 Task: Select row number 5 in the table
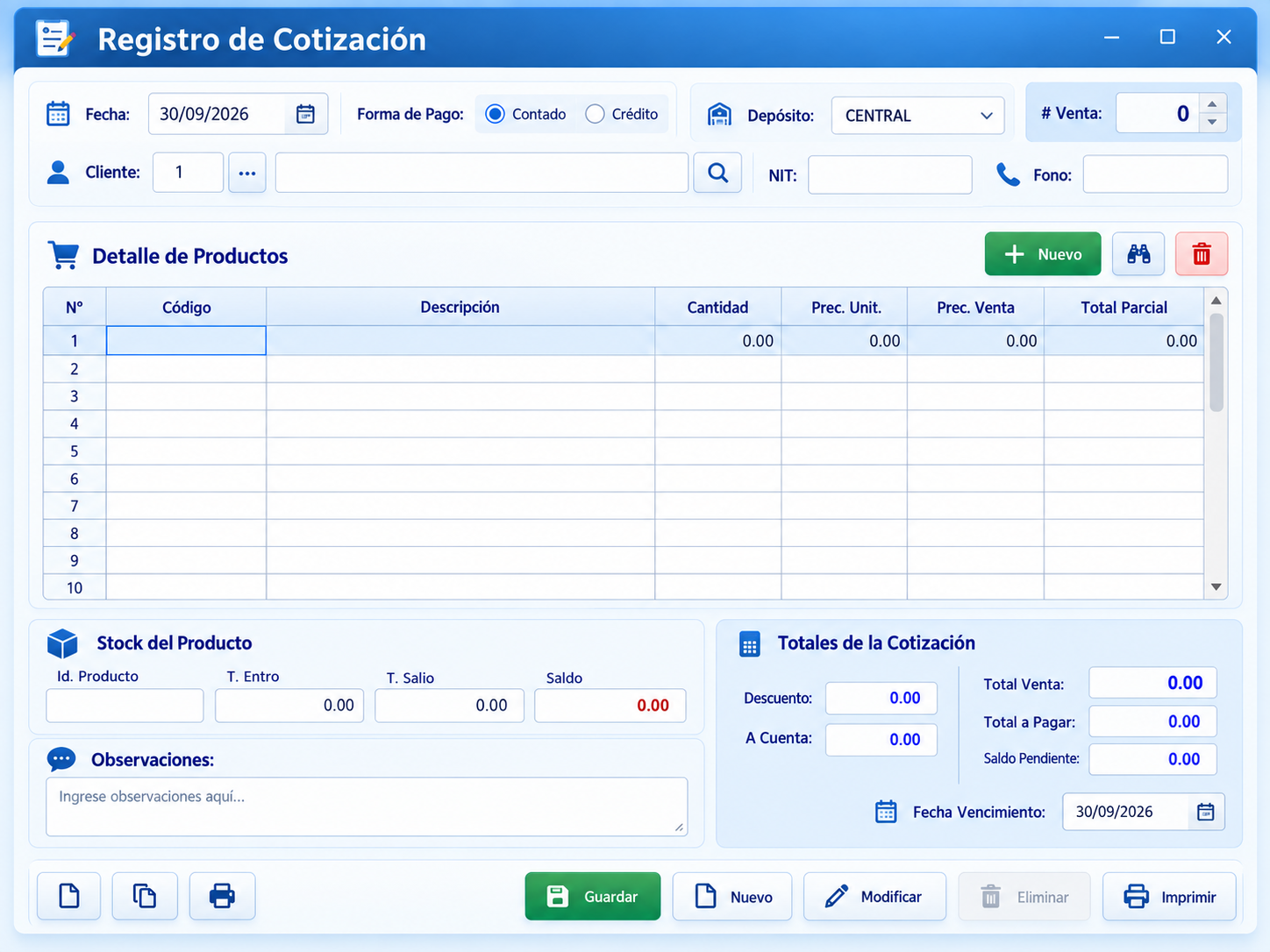pos(75,451)
